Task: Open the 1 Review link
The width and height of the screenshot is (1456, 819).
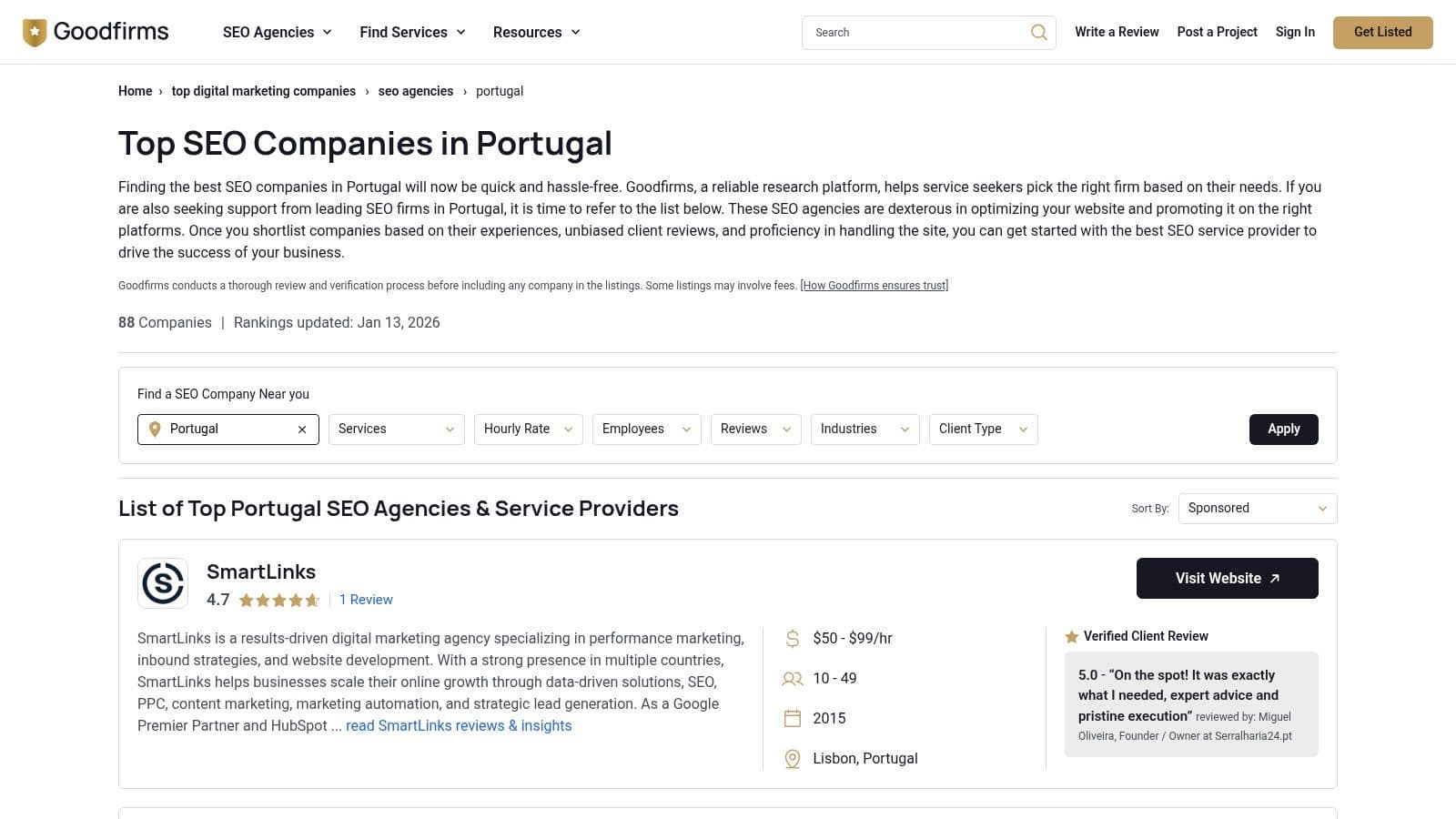Action: [x=366, y=601]
